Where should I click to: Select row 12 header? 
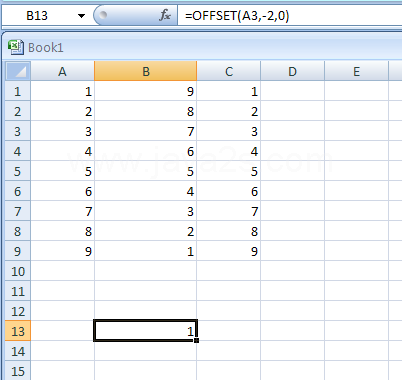point(18,311)
